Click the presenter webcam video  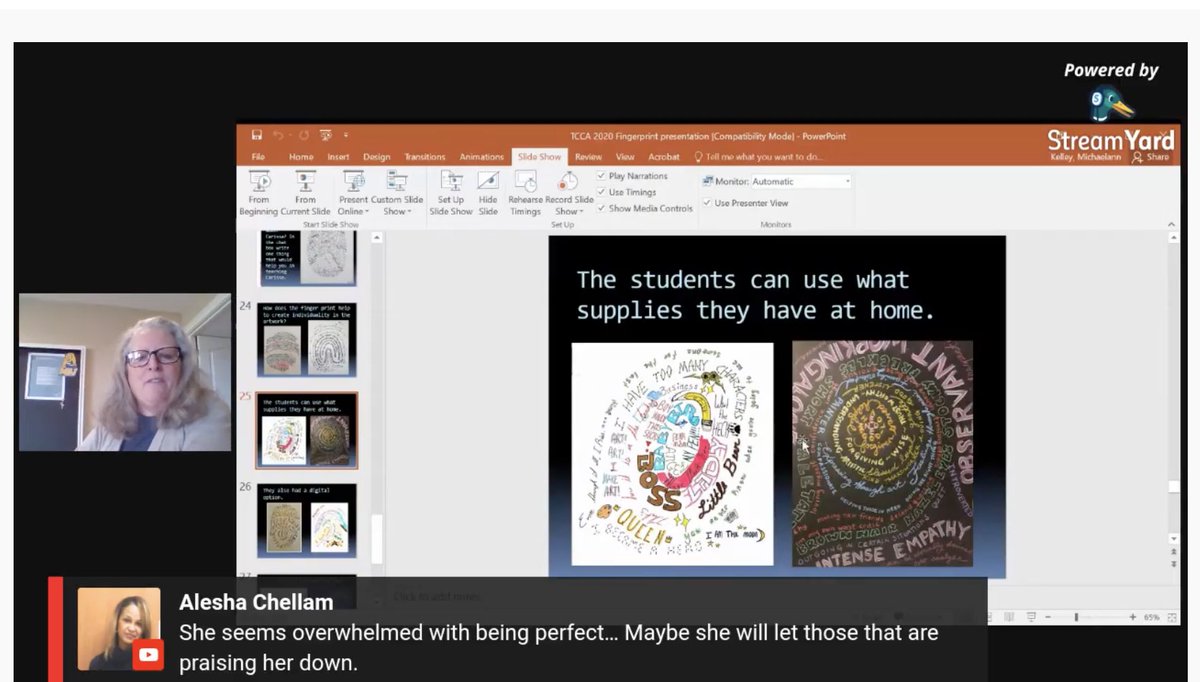click(125, 372)
